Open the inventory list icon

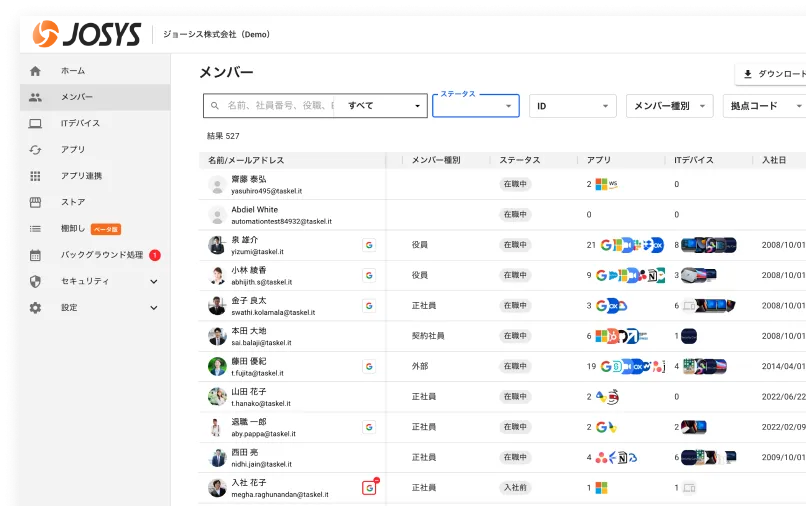(35, 229)
